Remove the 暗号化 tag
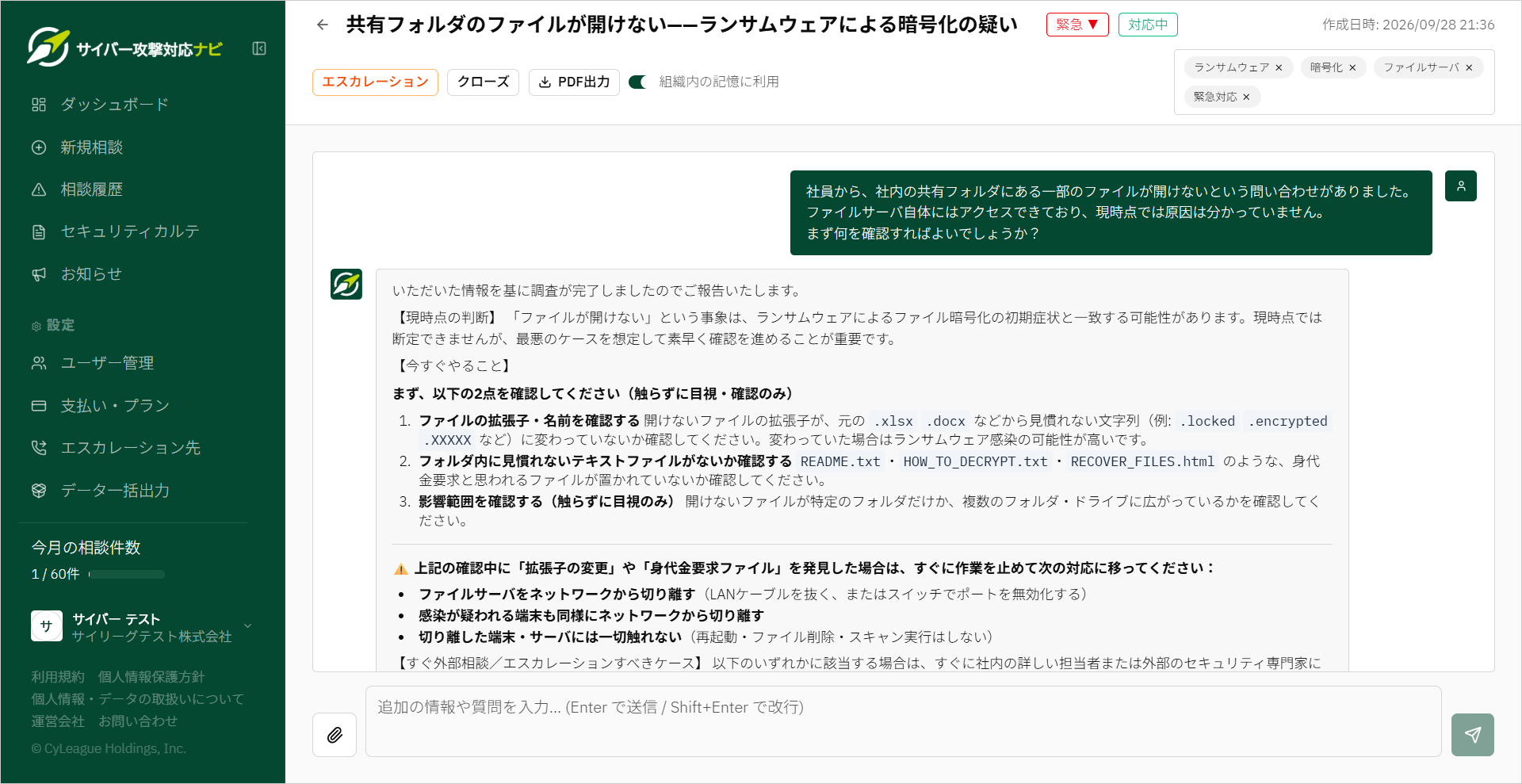 pyautogui.click(x=1352, y=67)
